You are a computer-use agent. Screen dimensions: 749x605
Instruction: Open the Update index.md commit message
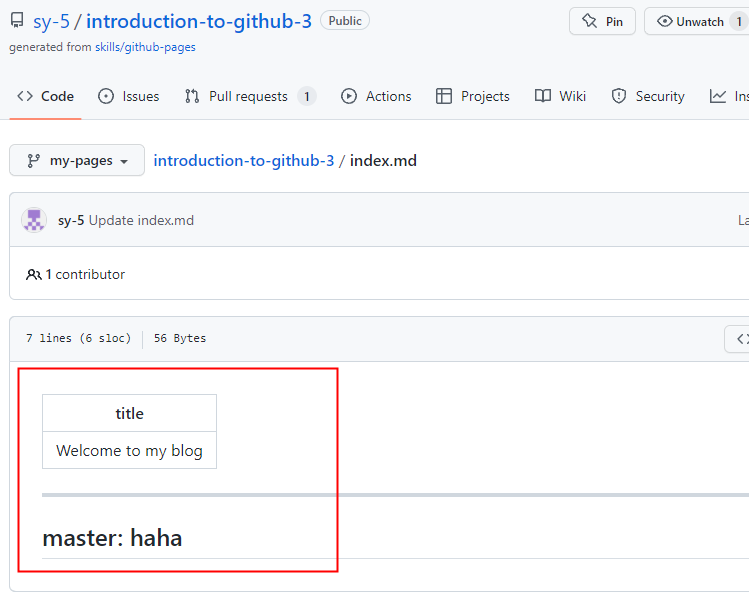(x=141, y=220)
